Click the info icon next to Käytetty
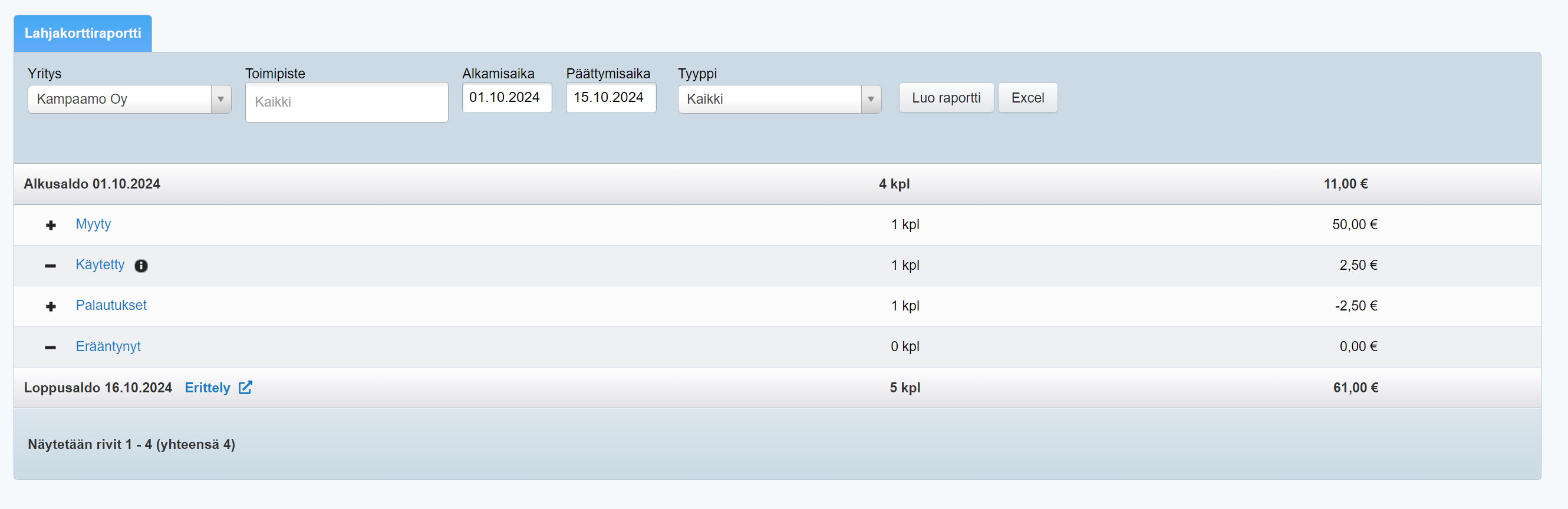 141,266
